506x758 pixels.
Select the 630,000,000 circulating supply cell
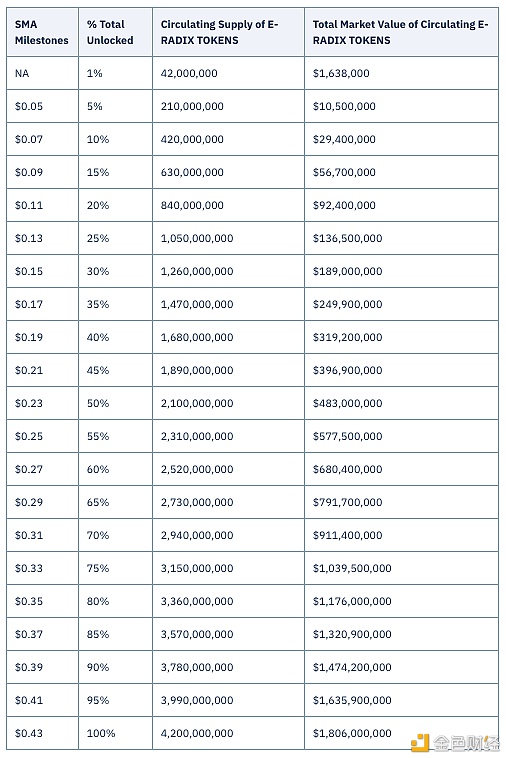[228, 172]
